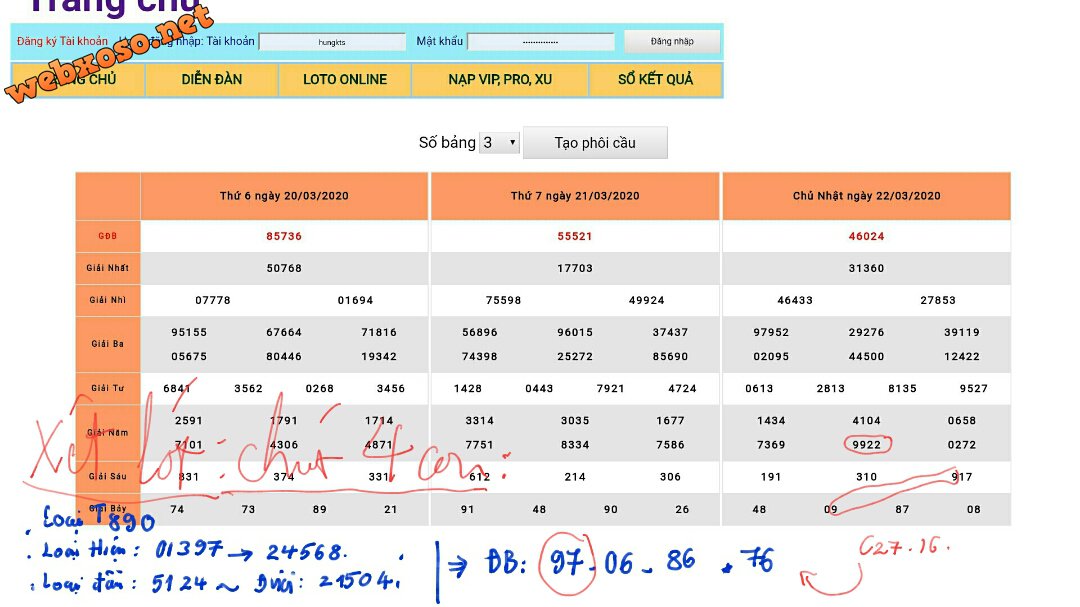
Task: Click third prize number 71816
Action: [380, 332]
